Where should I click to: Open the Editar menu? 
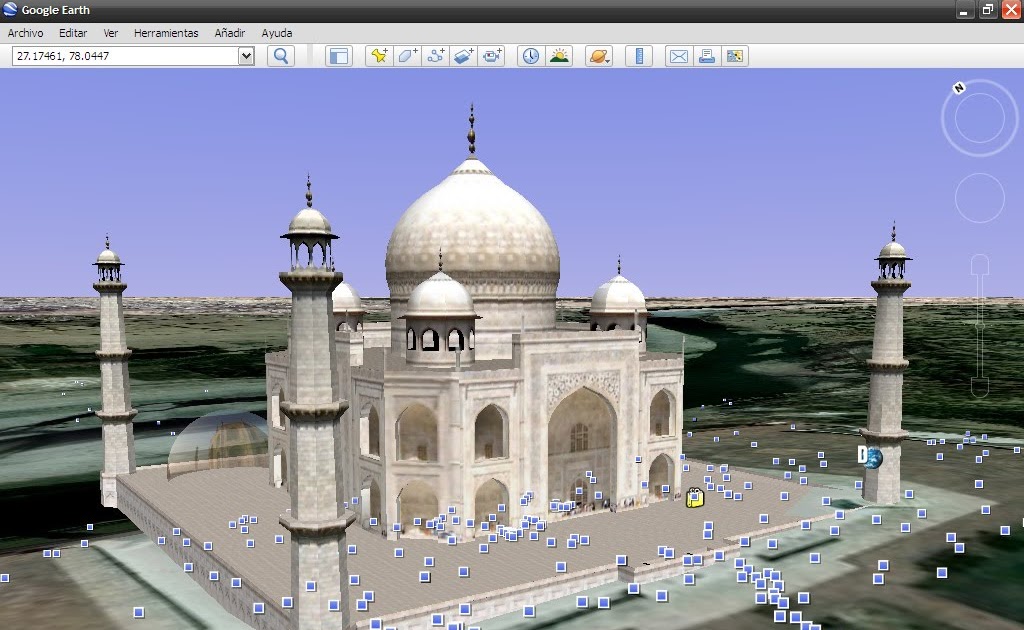point(73,33)
